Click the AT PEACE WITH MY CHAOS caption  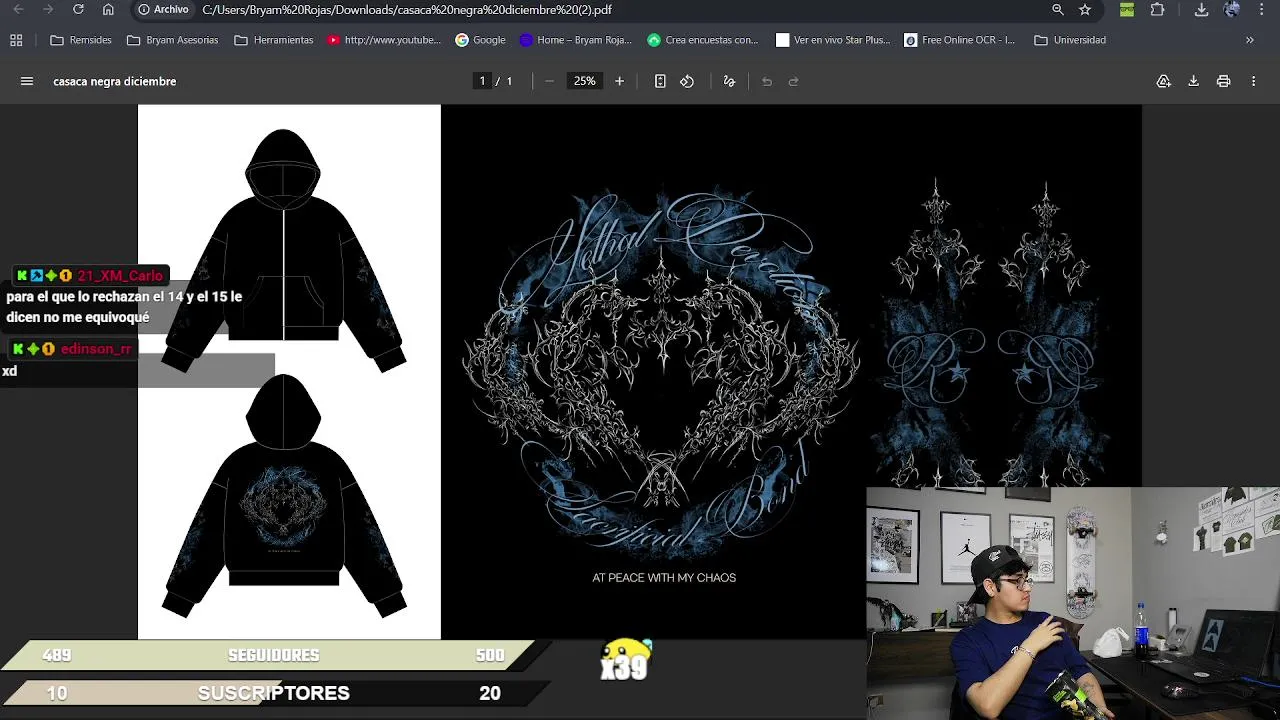664,577
